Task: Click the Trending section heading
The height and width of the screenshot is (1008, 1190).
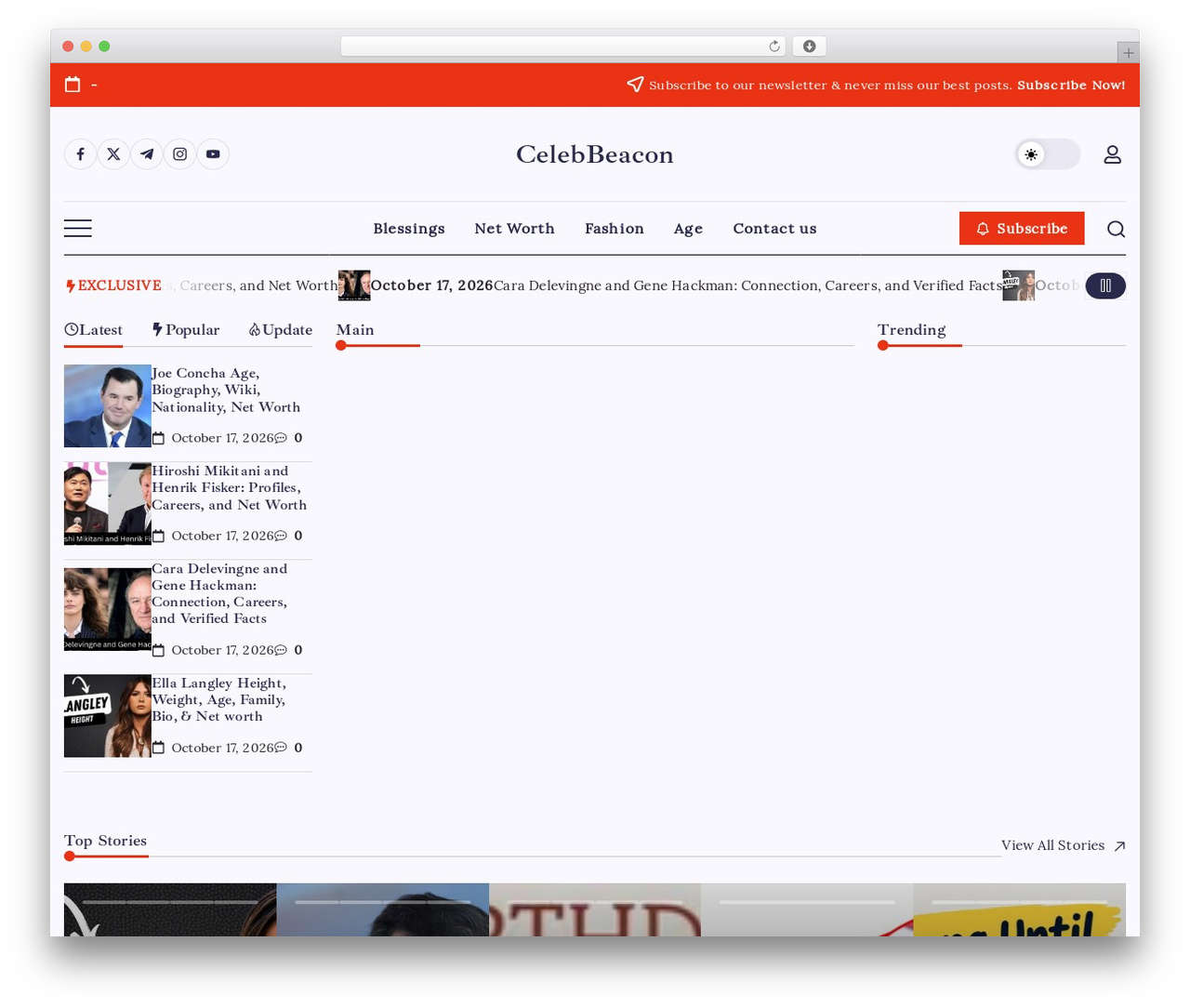Action: 911,330
